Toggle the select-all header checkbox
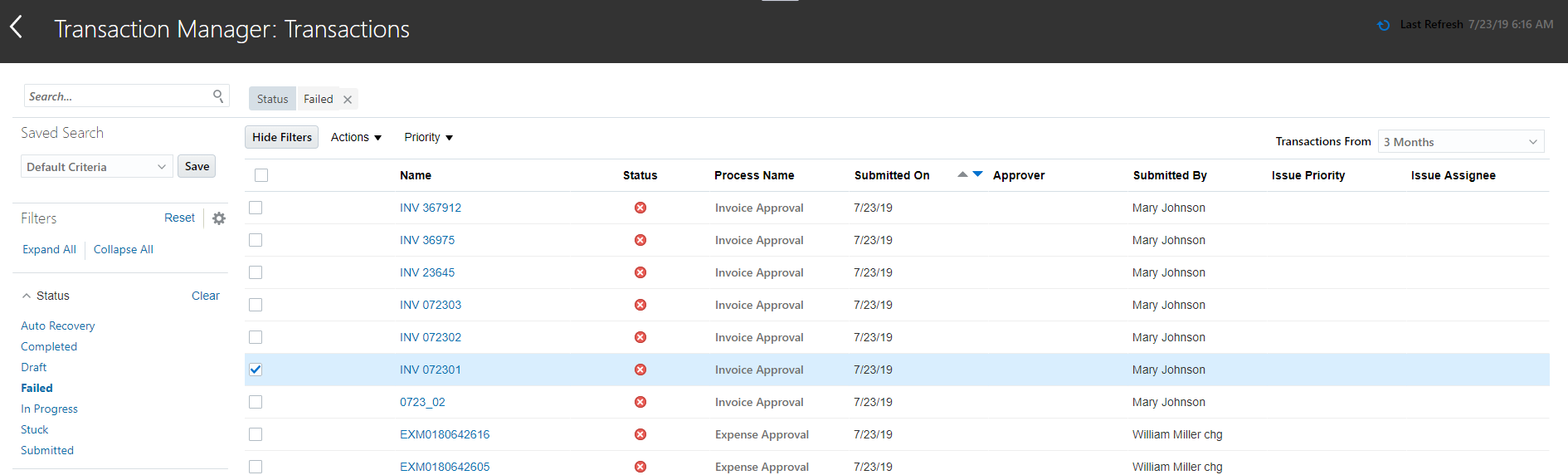This screenshot has height=475, width=1568. coord(261,175)
